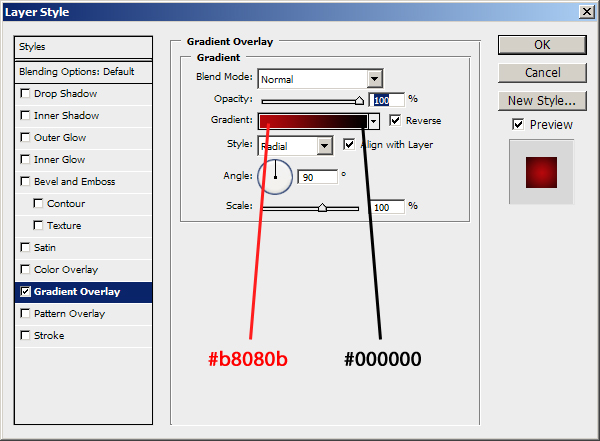Viewport: 600px width, 441px height.
Task: Select Drop Shadow label in list
Action: [65, 93]
